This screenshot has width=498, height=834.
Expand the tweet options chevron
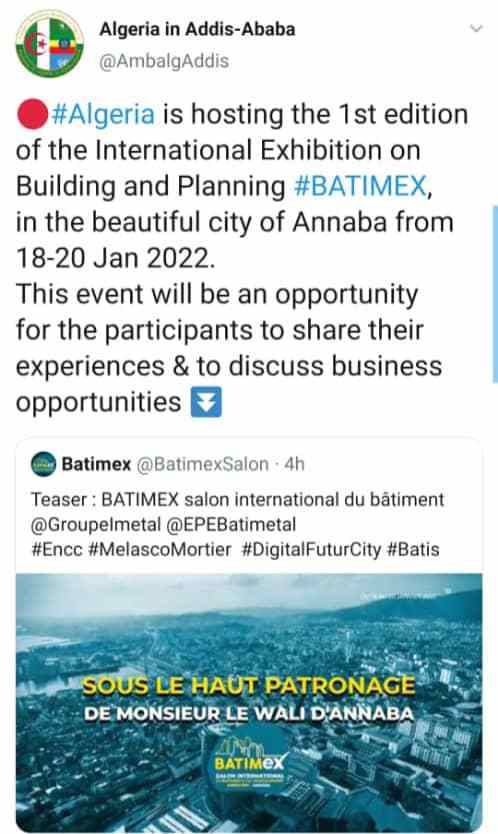pos(476,28)
